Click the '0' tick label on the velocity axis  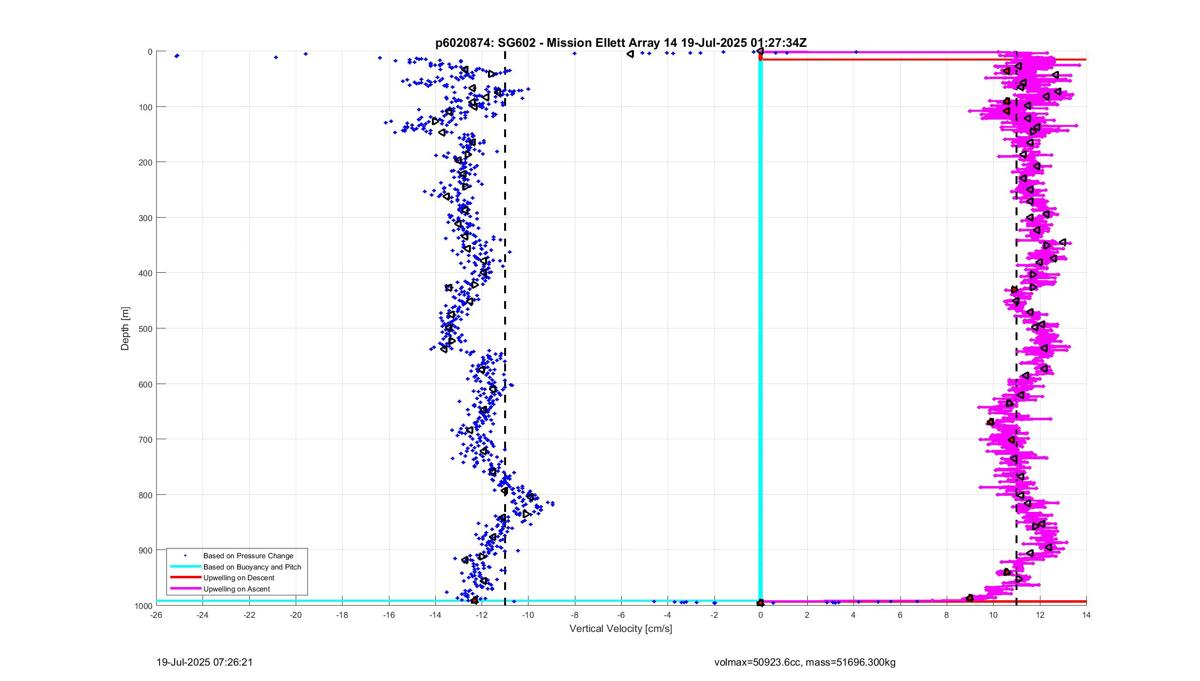tap(761, 615)
